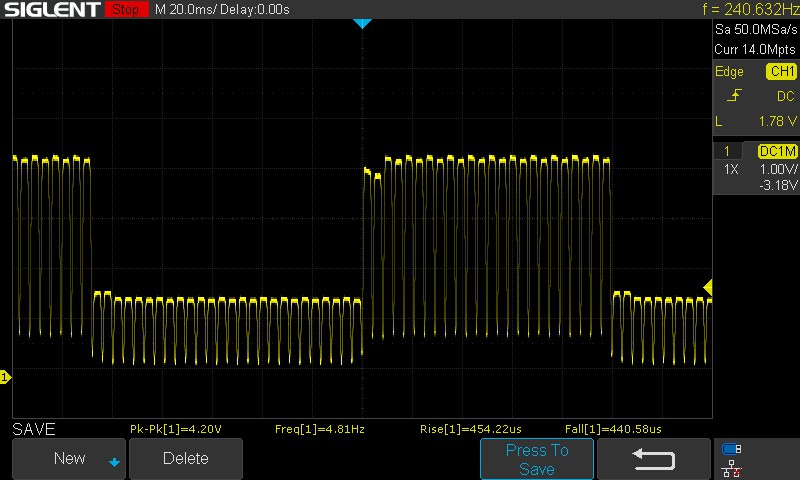Toggle the CH1 trigger source badge
Image resolution: width=800 pixels, height=480 pixels.
coord(780,72)
